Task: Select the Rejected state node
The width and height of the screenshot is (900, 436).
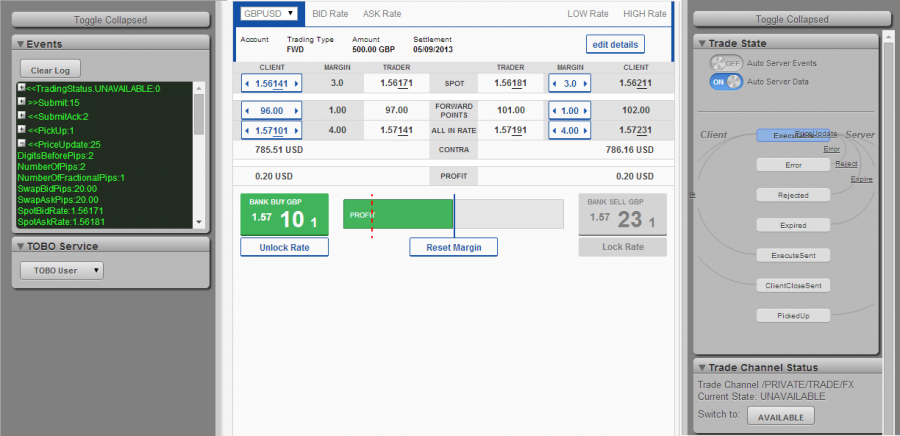Action: tap(793, 196)
